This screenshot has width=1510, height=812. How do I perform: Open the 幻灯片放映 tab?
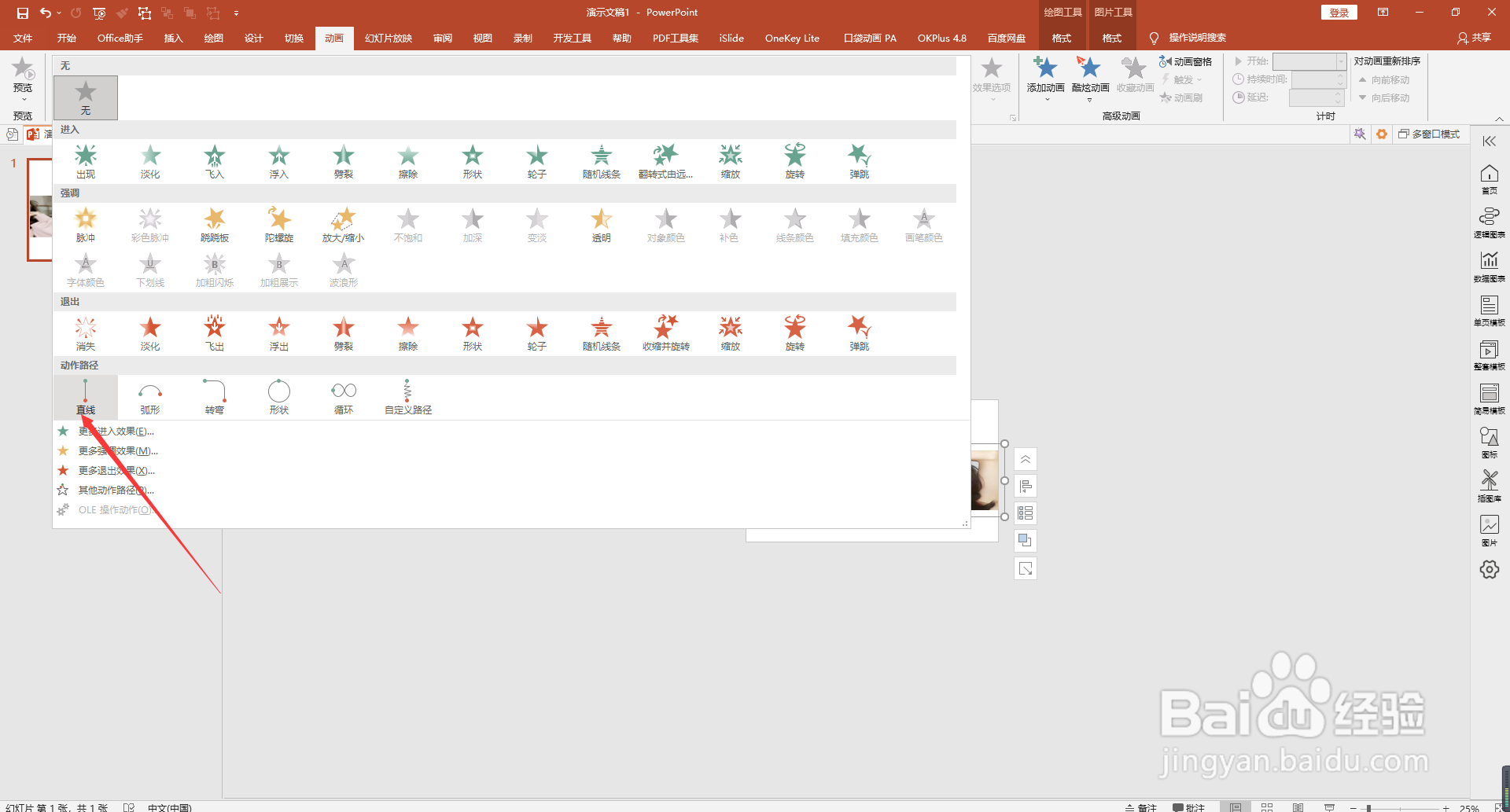[389, 38]
